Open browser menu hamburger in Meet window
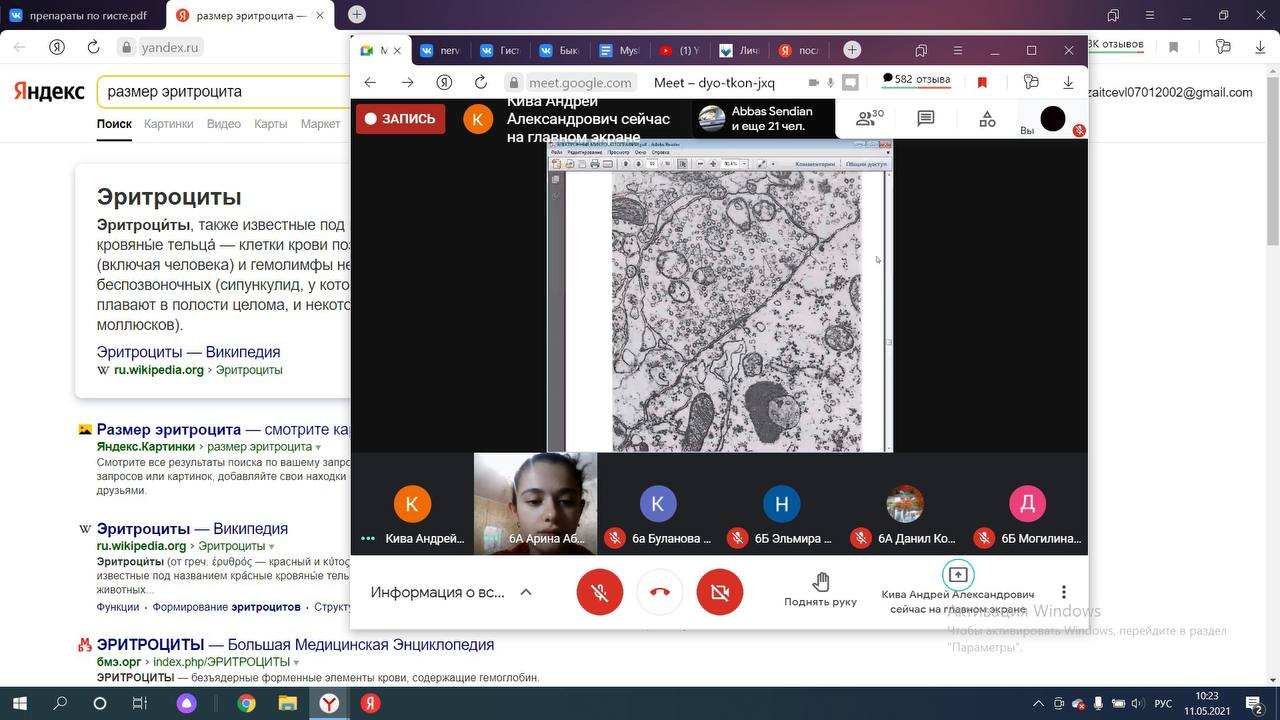 [x=956, y=50]
